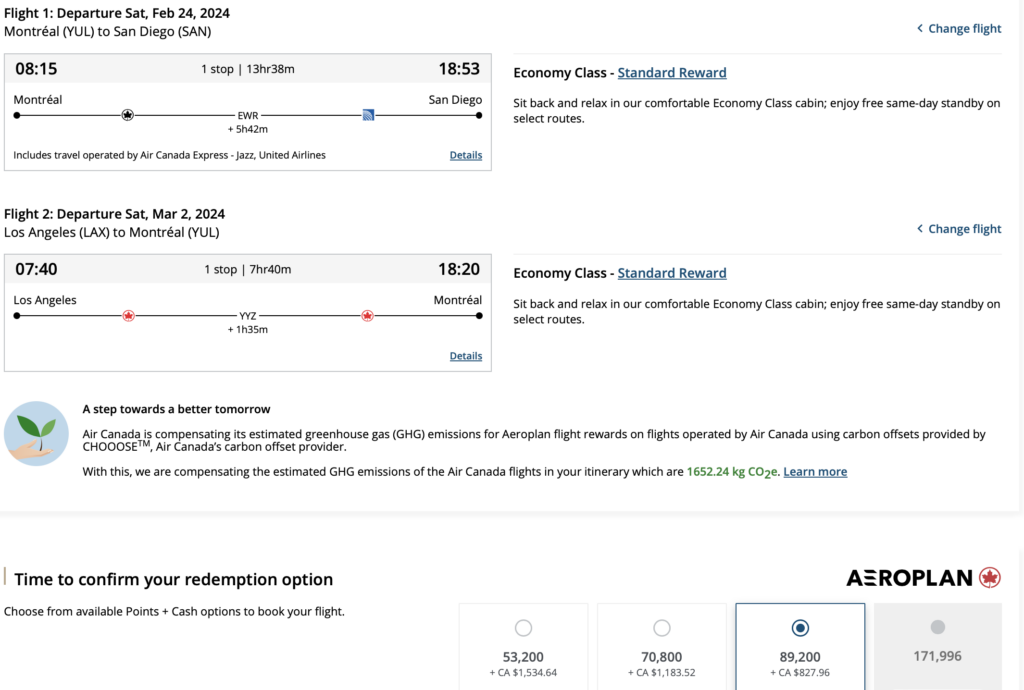Select the 89,200 points redemption option

(x=799, y=628)
